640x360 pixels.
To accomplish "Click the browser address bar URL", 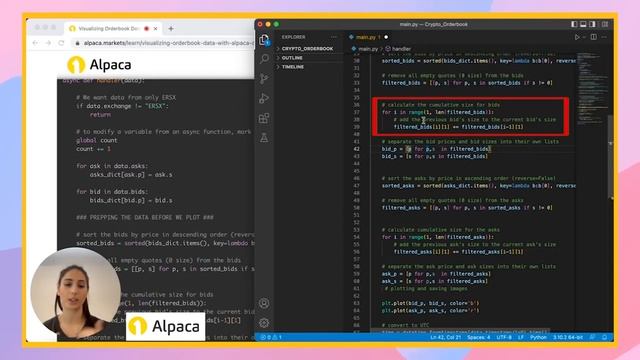I will click(168, 43).
